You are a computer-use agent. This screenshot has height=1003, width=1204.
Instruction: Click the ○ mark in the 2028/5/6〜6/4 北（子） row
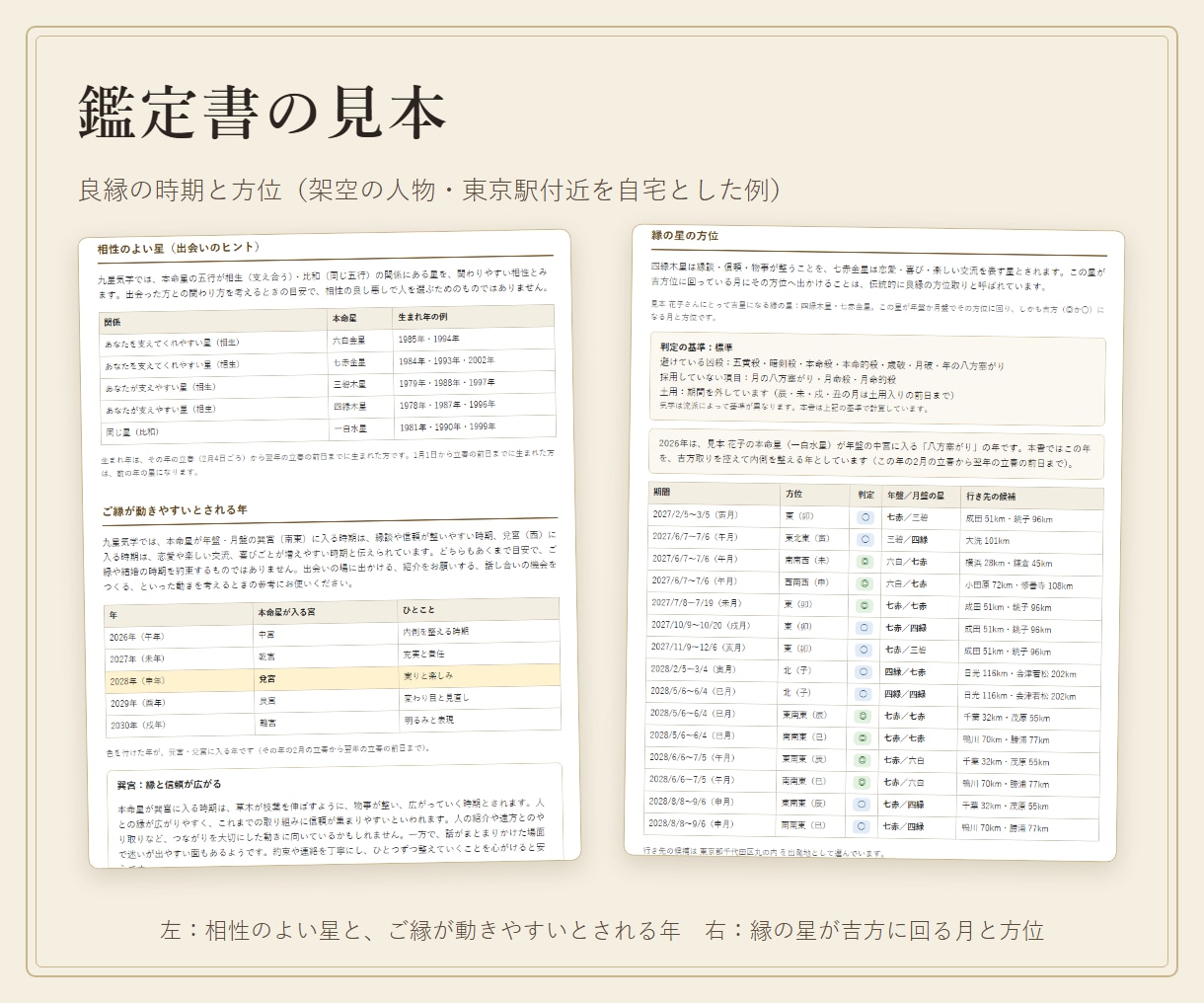click(864, 694)
